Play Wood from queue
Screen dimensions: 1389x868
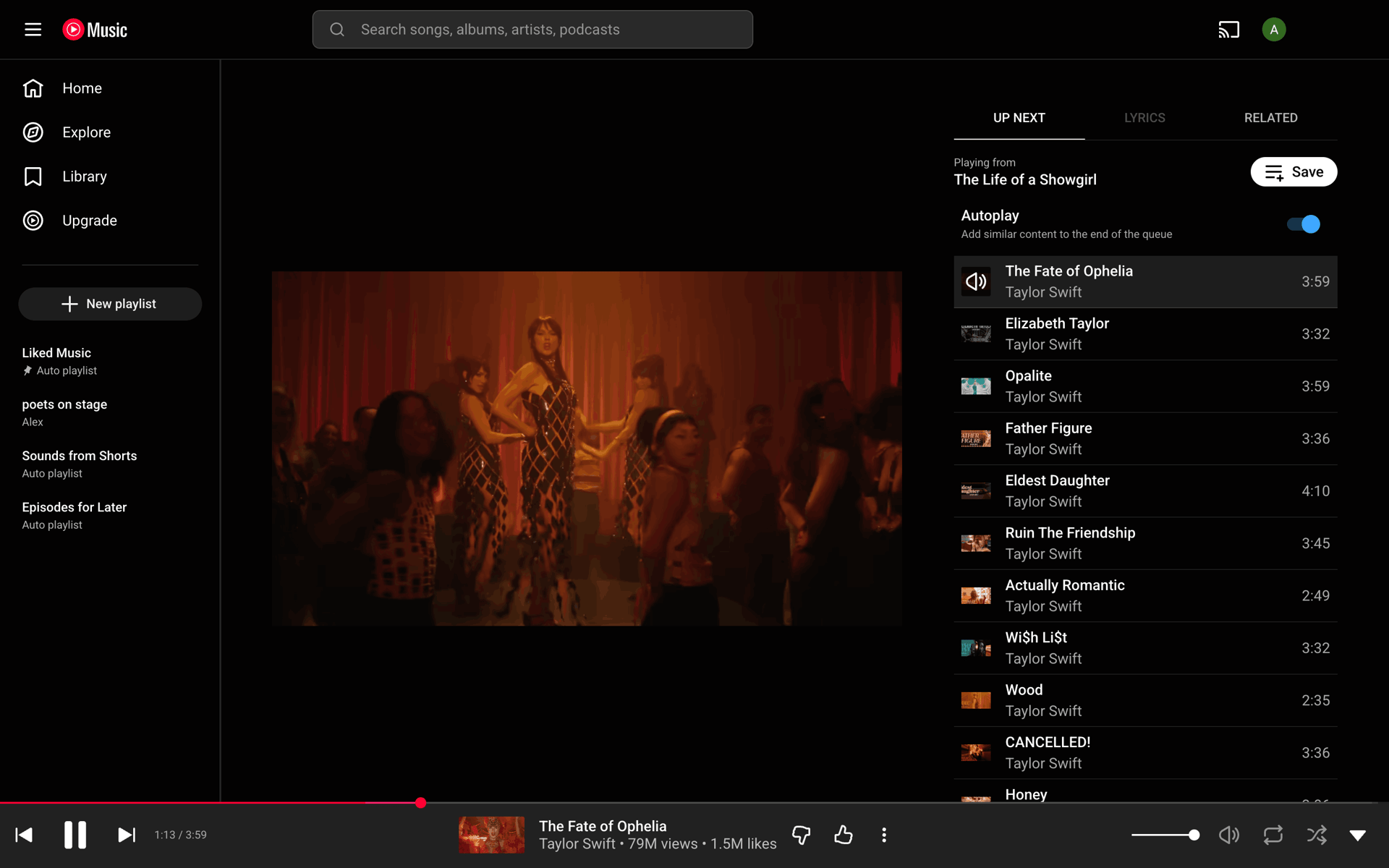click(1145, 700)
